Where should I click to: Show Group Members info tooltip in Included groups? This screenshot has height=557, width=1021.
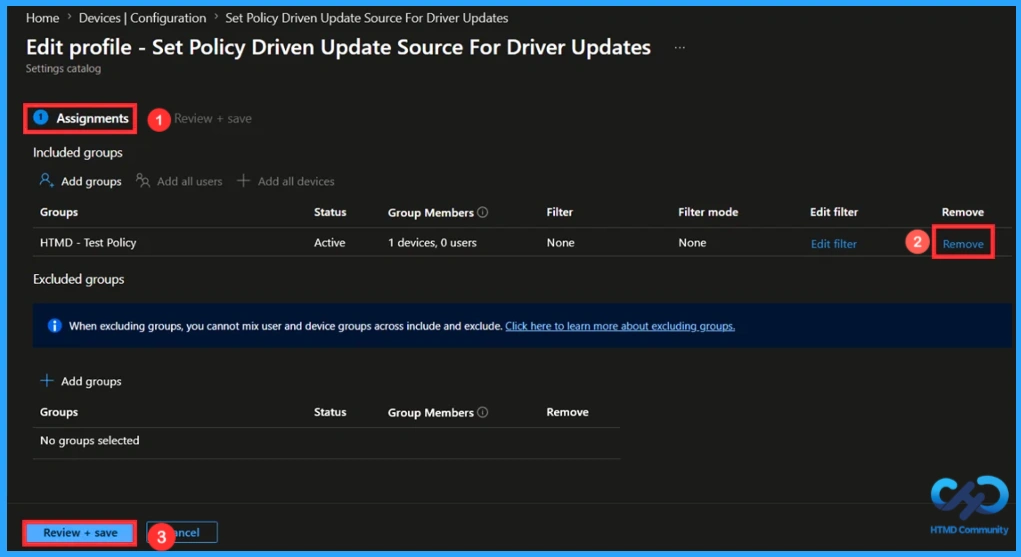[x=483, y=212]
